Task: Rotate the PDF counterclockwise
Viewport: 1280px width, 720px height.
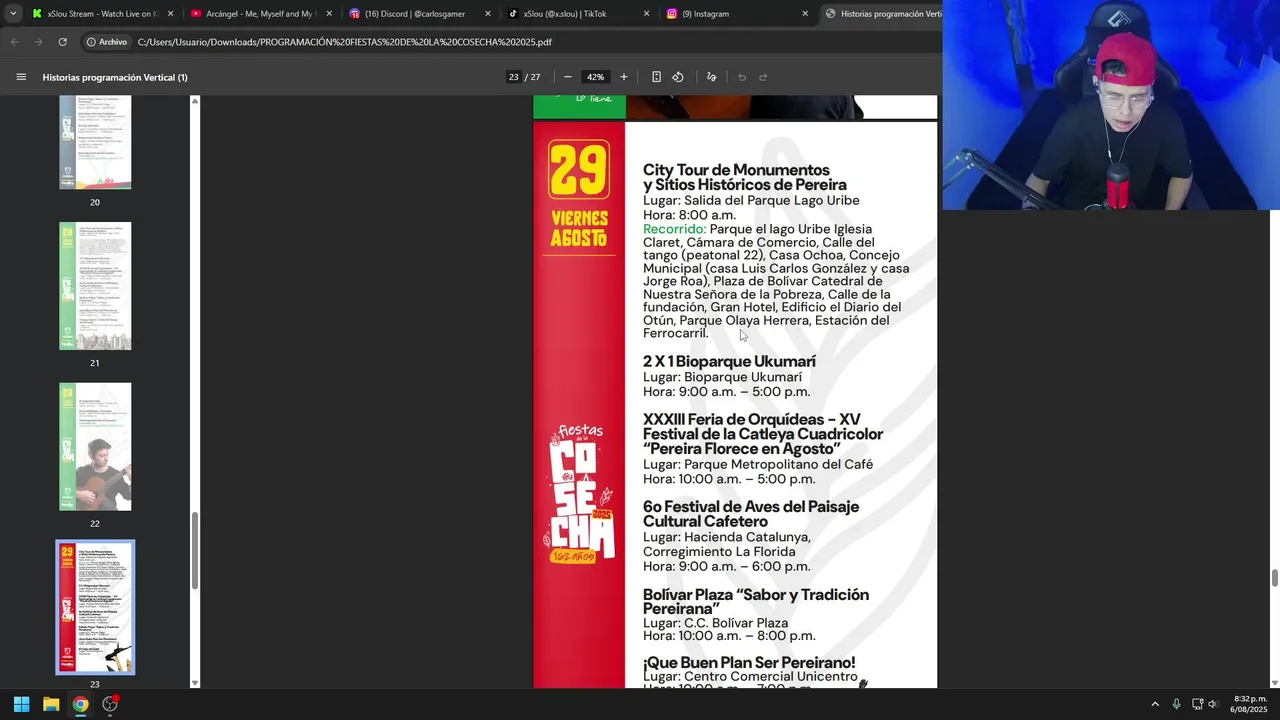Action: (678, 77)
